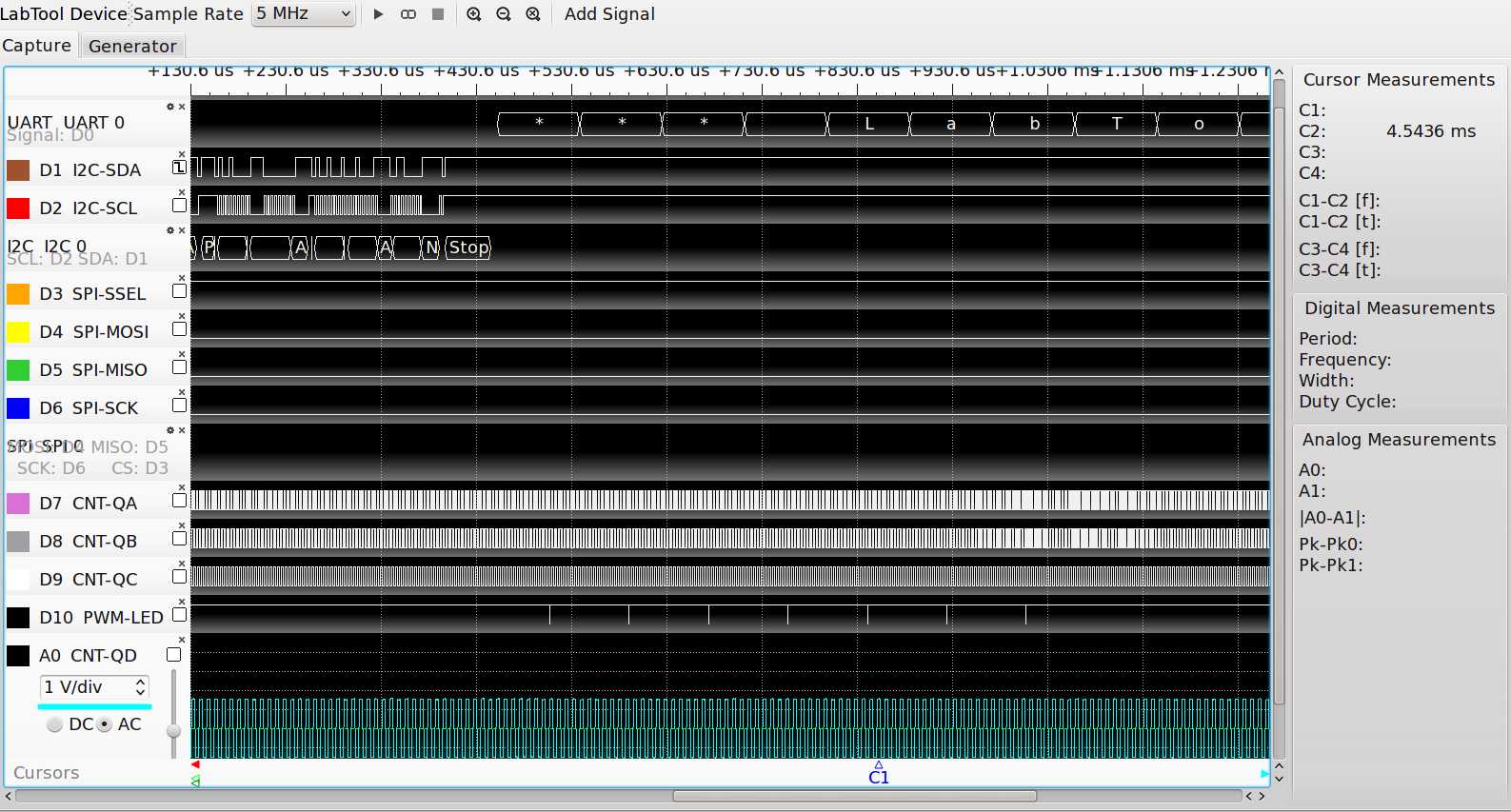Click the blue D6 SPI-SCK color swatch
This screenshot has height=812, width=1511.
coord(18,408)
